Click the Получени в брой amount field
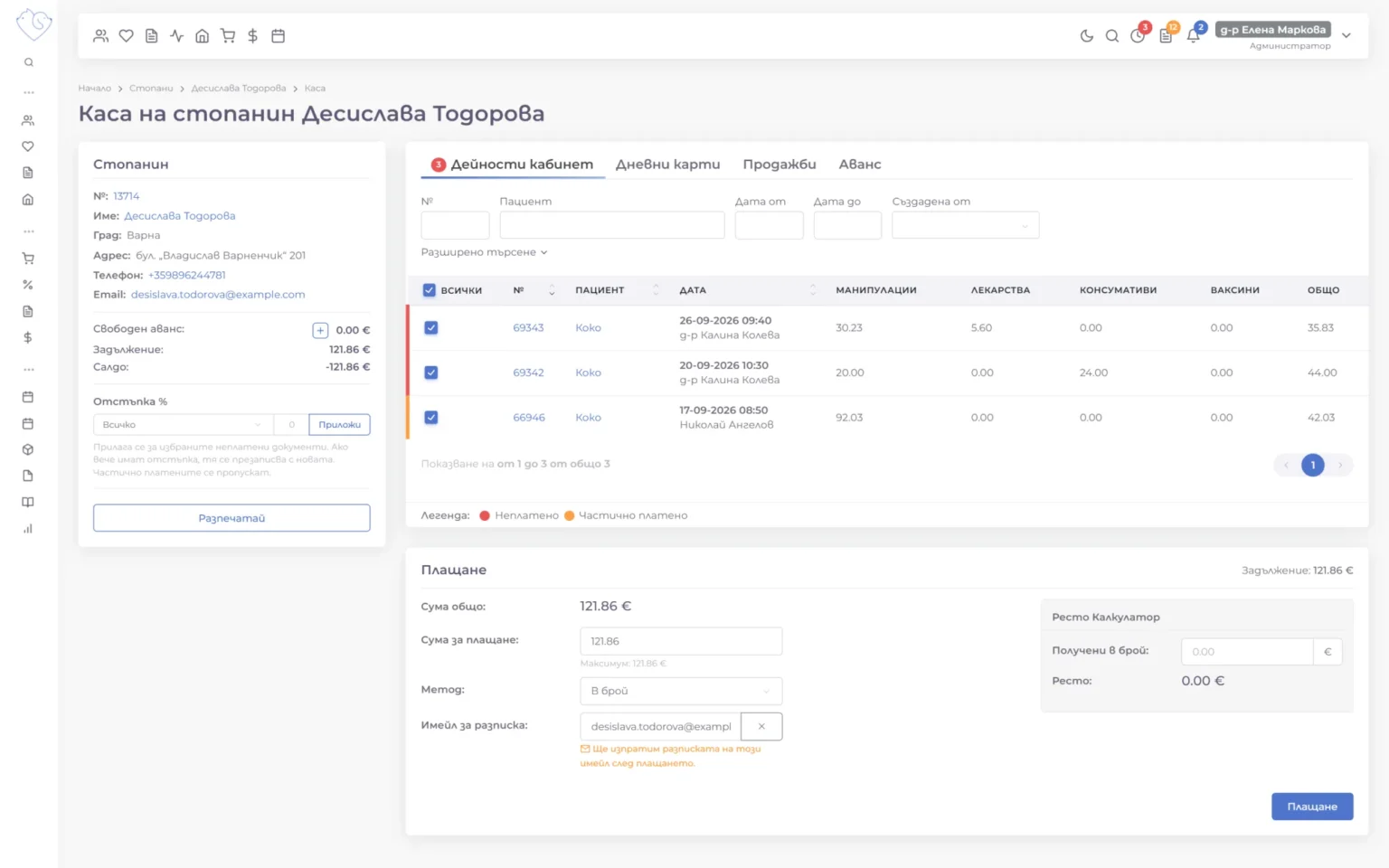This screenshot has width=1389, height=868. pyautogui.click(x=1247, y=652)
